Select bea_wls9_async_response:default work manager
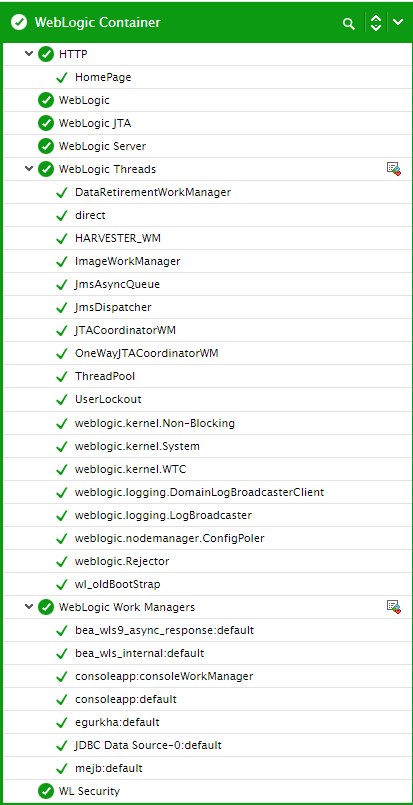Image resolution: width=413 pixels, height=805 pixels. tap(164, 630)
